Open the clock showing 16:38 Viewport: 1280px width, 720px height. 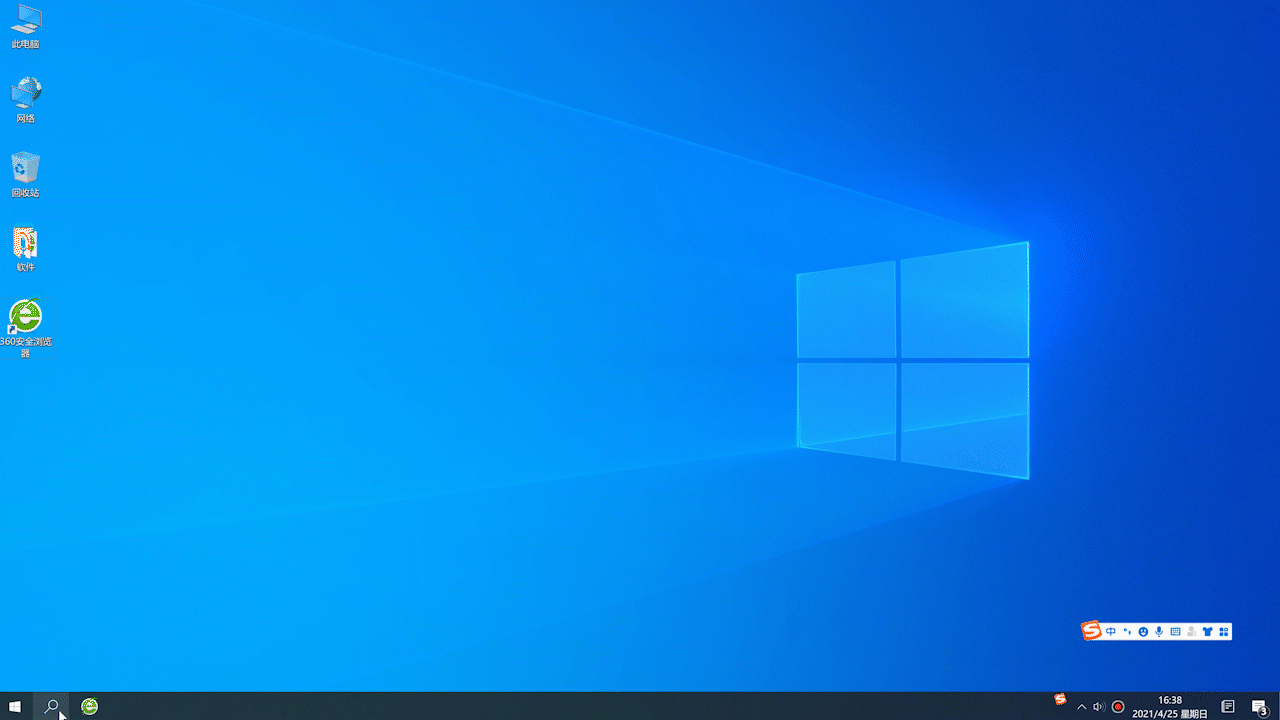pos(1170,707)
